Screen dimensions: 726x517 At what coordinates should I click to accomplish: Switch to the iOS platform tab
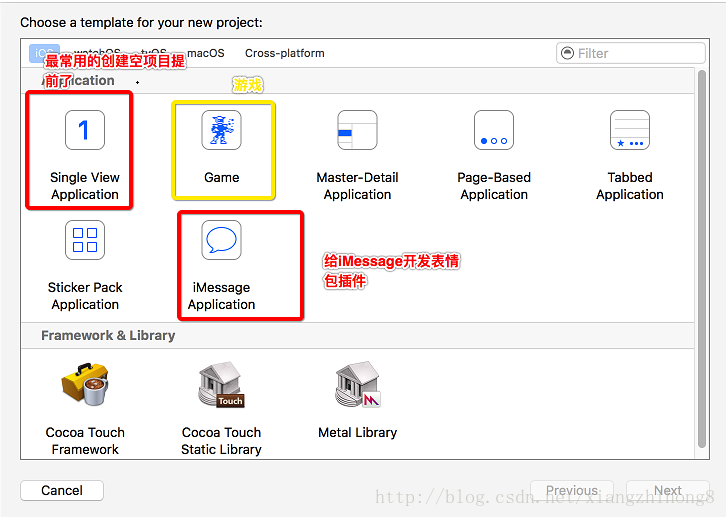(44, 53)
